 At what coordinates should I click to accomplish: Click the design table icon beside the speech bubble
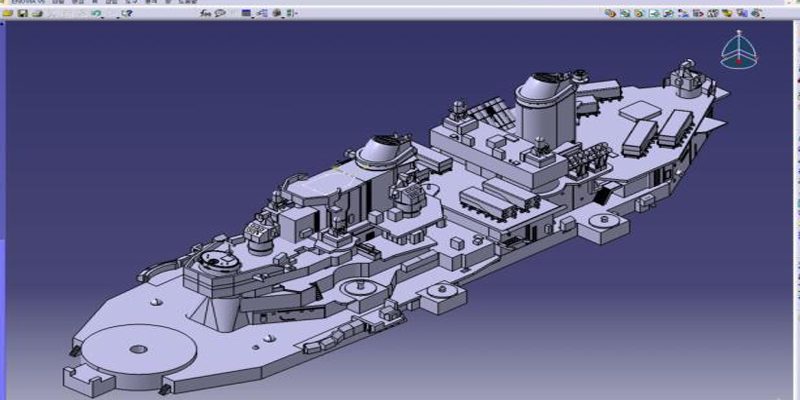click(245, 14)
